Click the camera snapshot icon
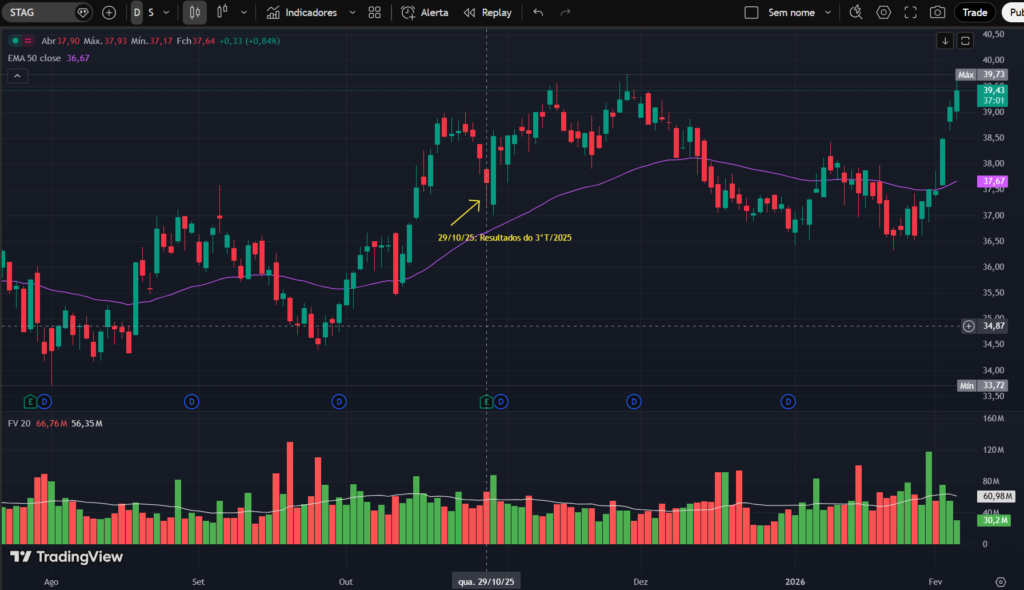Screen dimensions: 1024x590 pyautogui.click(x=937, y=12)
